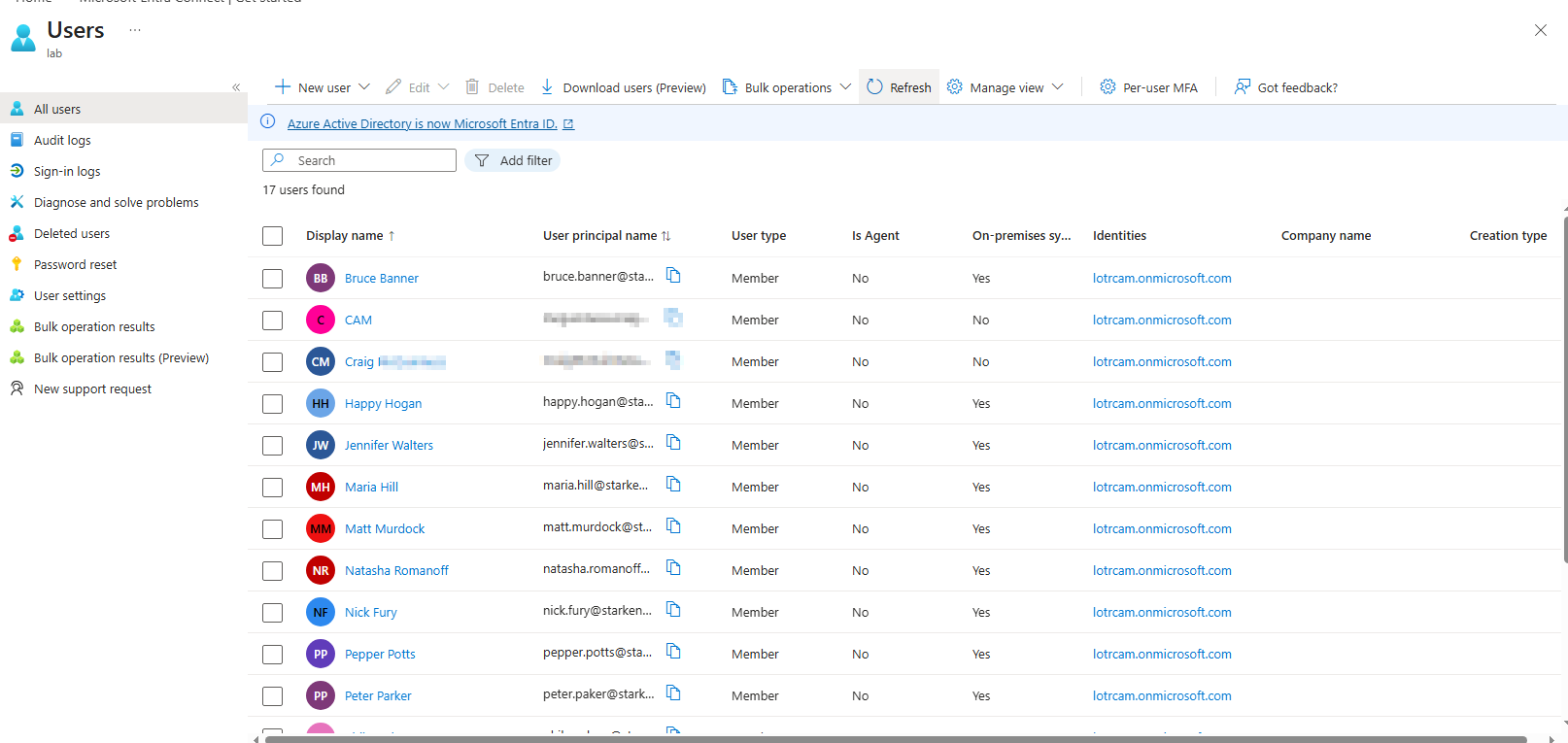Click the Per-user MFA button

(x=1148, y=86)
